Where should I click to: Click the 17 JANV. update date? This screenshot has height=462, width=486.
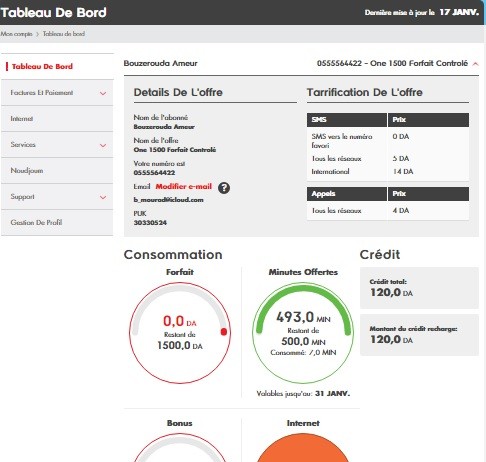point(459,12)
